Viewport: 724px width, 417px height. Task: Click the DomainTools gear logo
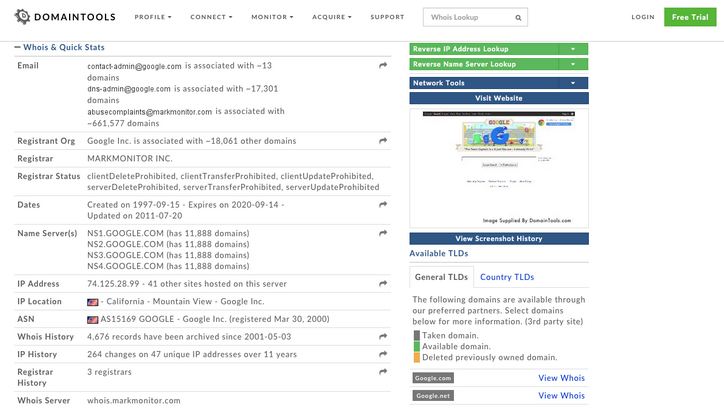pyautogui.click(x=22, y=17)
